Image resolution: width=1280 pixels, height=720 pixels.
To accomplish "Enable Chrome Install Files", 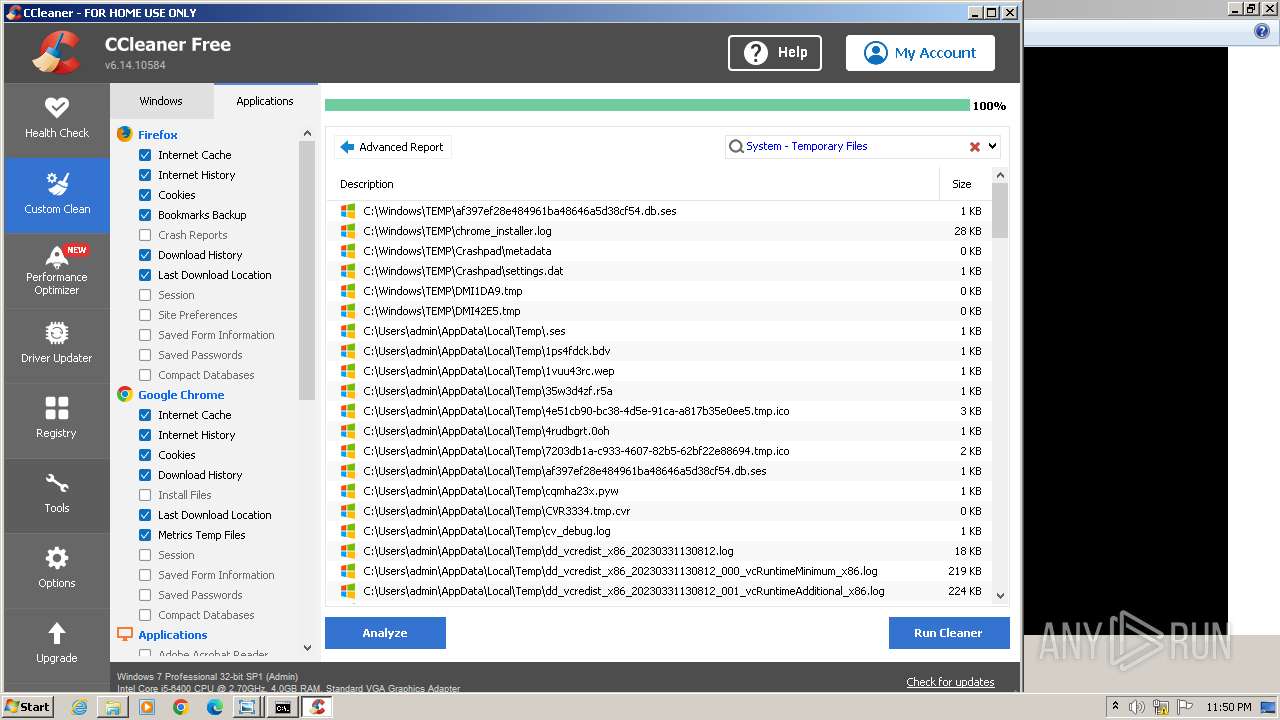I will coord(145,495).
